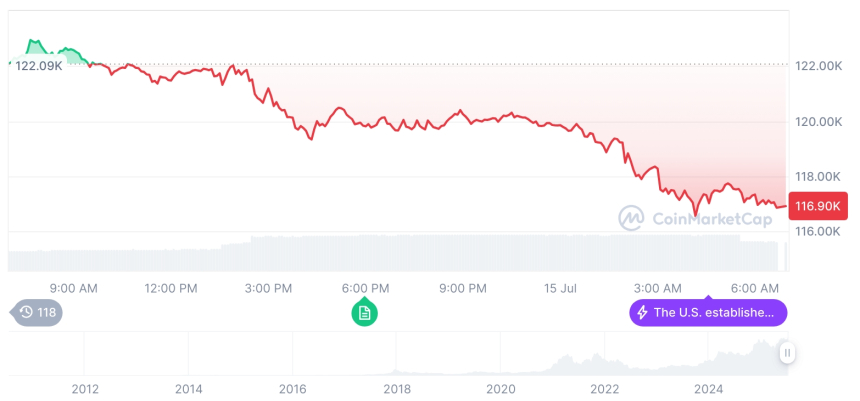Select 2022 on the overview timeline
The image size is (860, 401).
point(605,387)
